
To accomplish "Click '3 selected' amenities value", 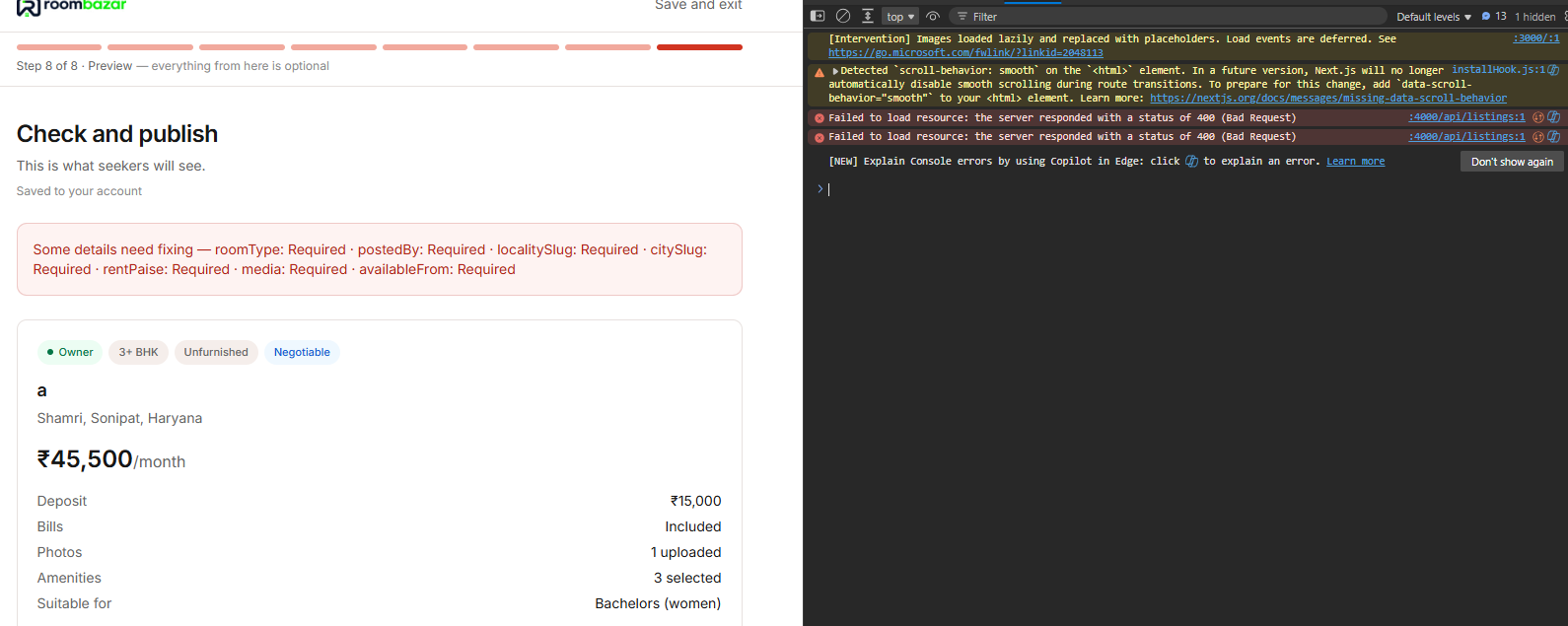I will [687, 578].
